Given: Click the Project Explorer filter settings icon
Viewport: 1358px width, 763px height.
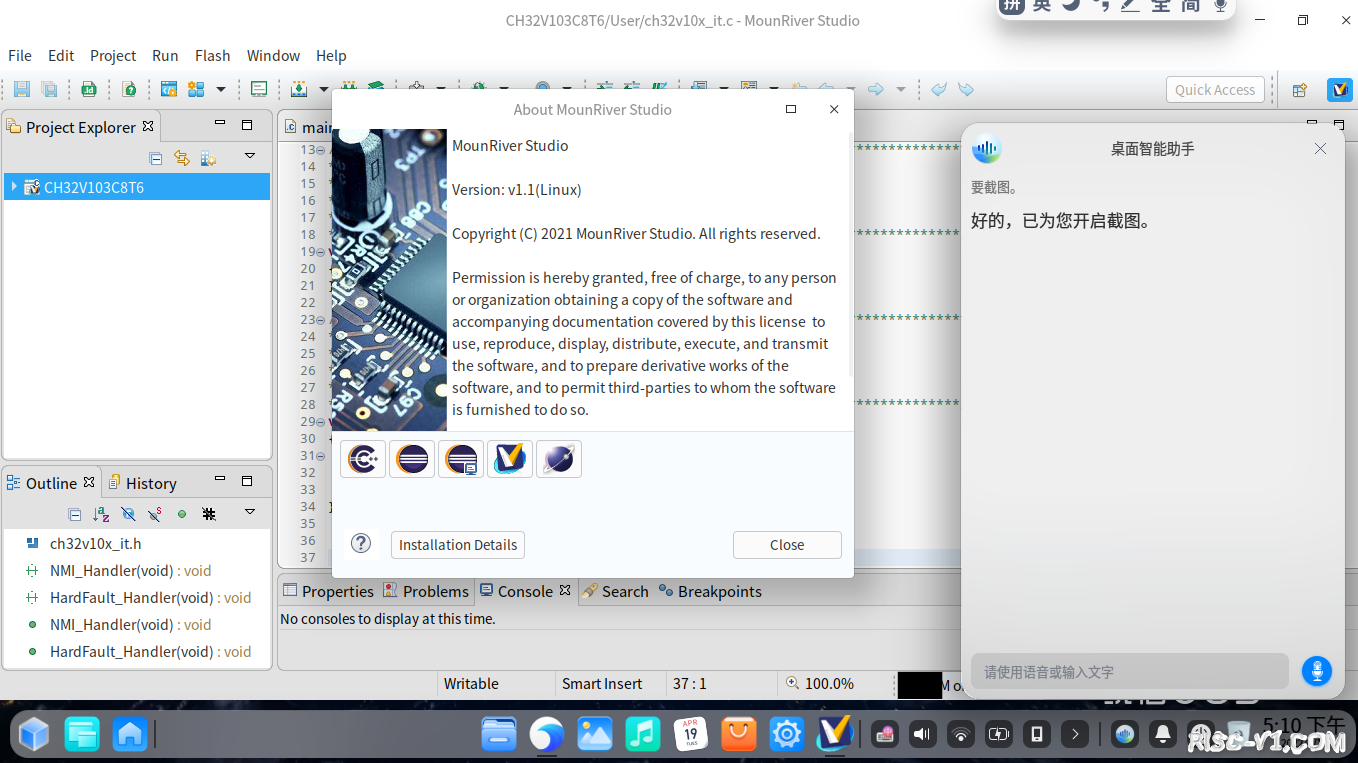Looking at the screenshot, I should (x=208, y=158).
